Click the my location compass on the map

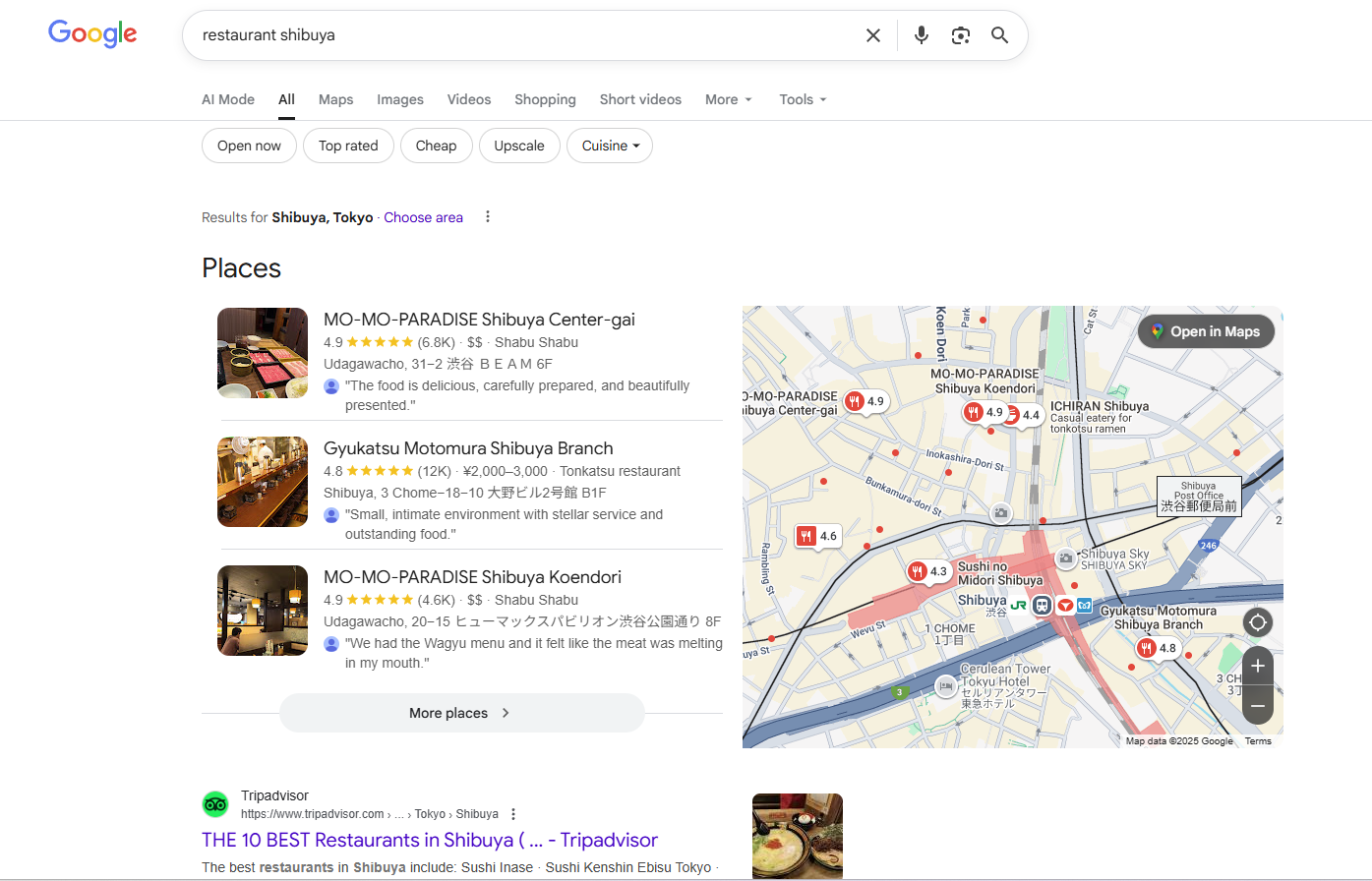point(1257,621)
